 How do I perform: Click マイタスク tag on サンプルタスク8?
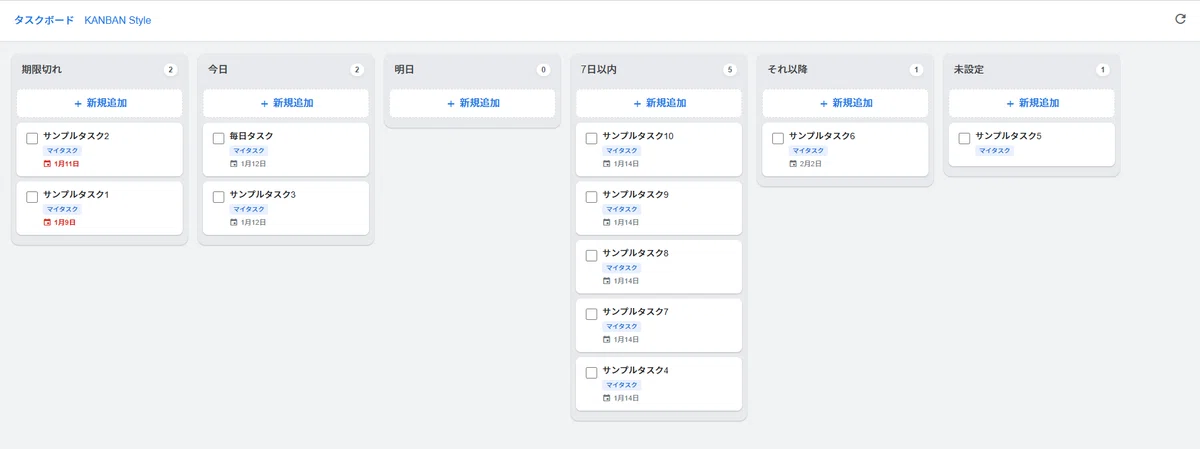622,267
